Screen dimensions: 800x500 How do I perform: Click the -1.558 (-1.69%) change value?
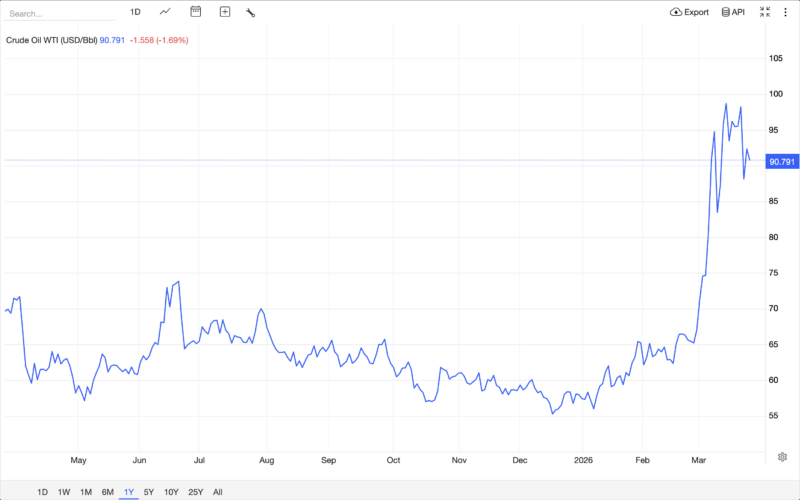tap(159, 40)
